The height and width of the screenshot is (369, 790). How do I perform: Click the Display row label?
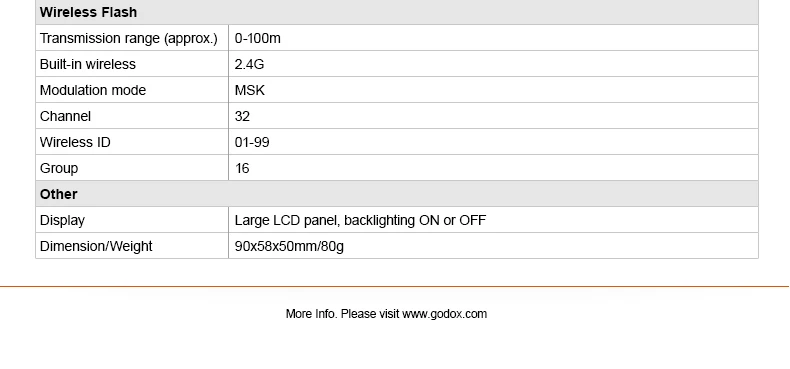tap(62, 220)
